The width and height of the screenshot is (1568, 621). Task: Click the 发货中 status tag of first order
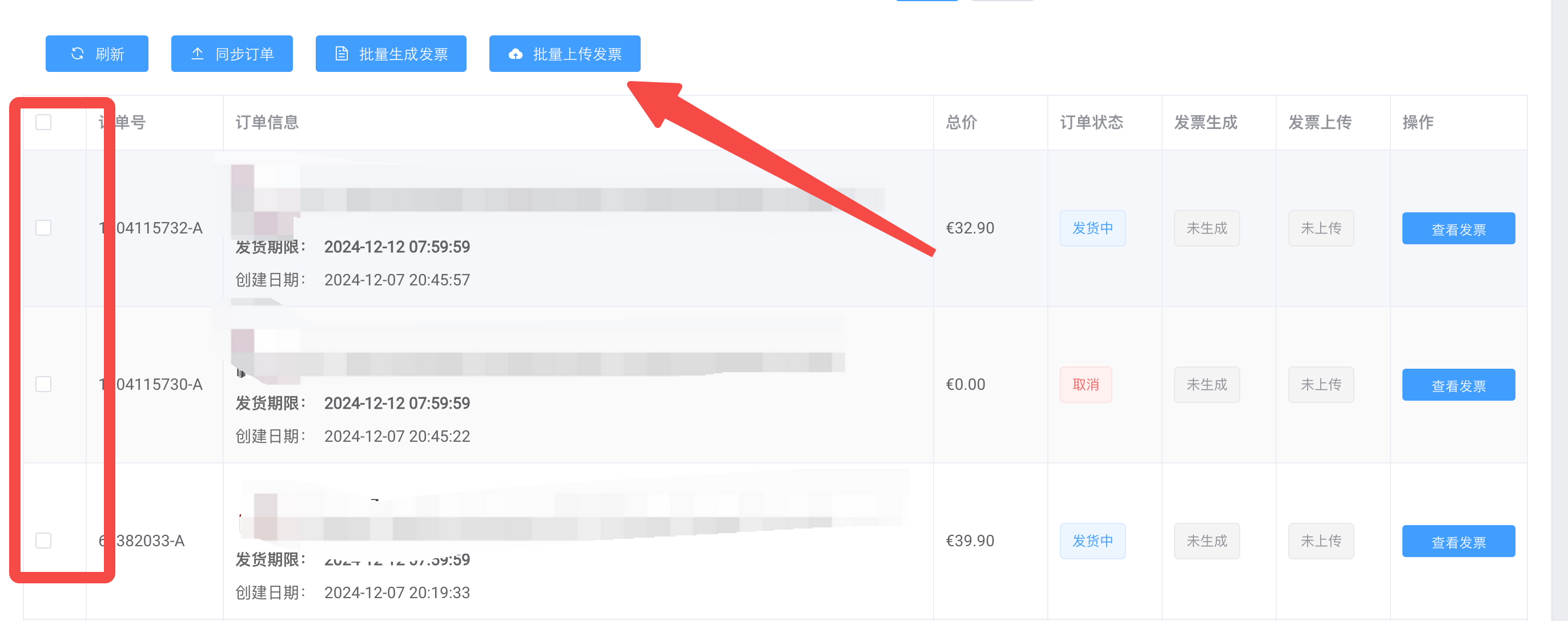(1092, 228)
